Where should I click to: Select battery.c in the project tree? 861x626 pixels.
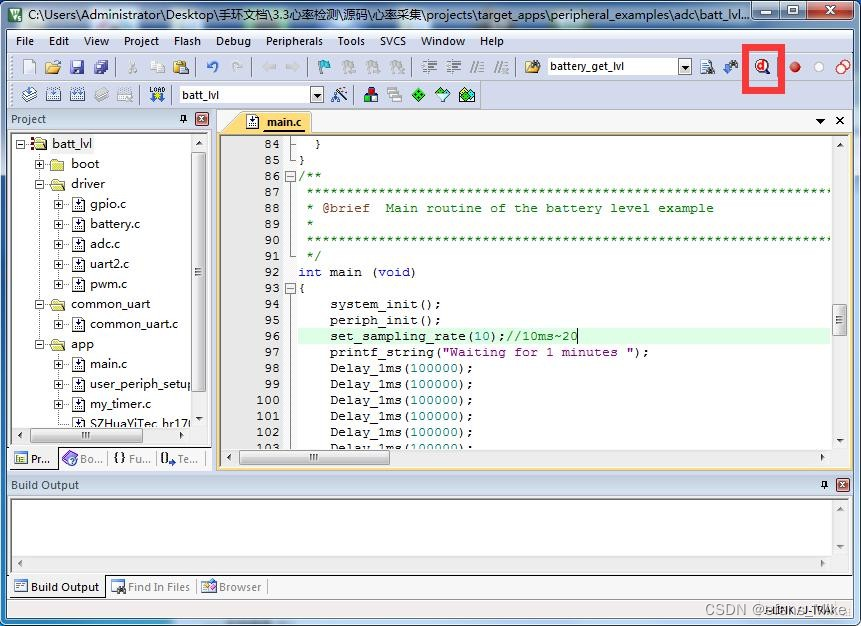[x=115, y=224]
